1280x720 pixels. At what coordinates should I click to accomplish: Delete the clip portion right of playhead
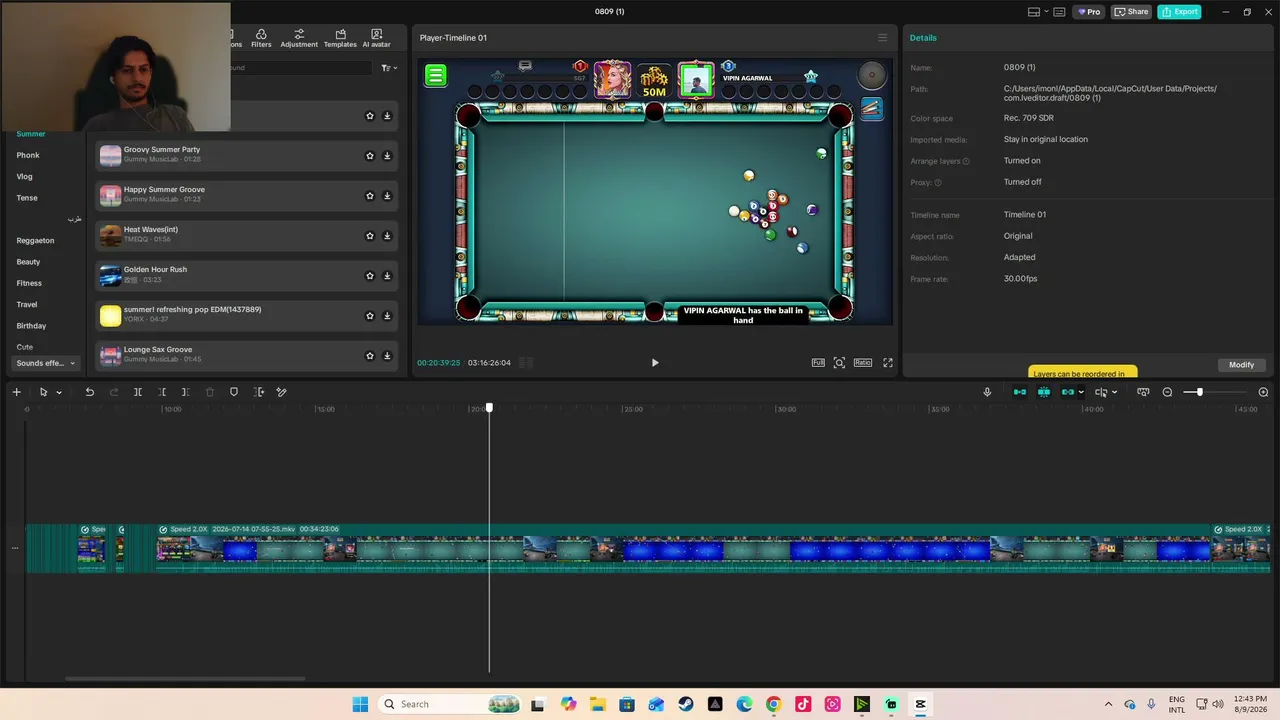point(185,392)
